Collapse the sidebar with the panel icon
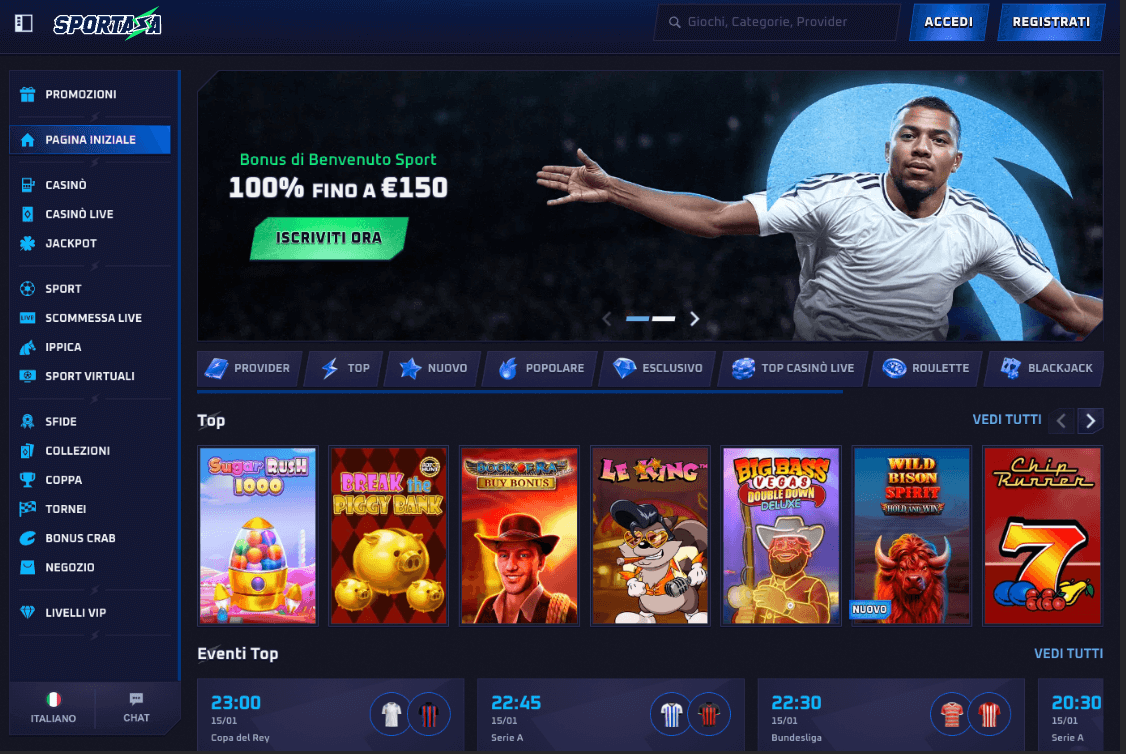This screenshot has width=1126, height=754. pyautogui.click(x=24, y=24)
